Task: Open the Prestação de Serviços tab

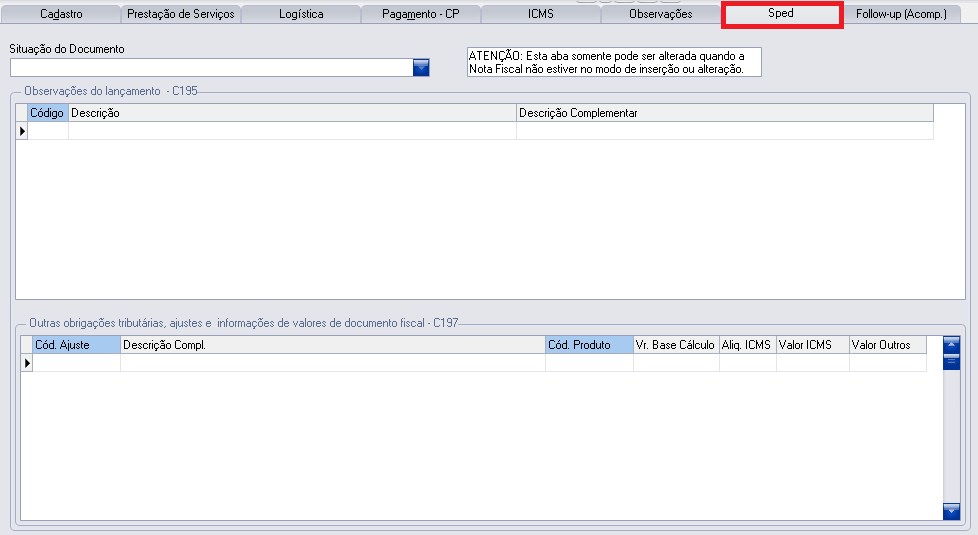Action: click(181, 14)
